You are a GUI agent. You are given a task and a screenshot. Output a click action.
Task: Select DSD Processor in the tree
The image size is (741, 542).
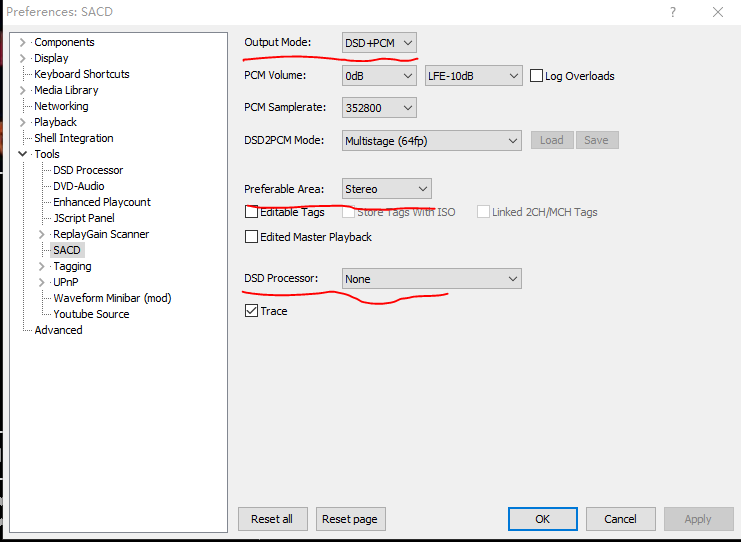[x=88, y=170]
